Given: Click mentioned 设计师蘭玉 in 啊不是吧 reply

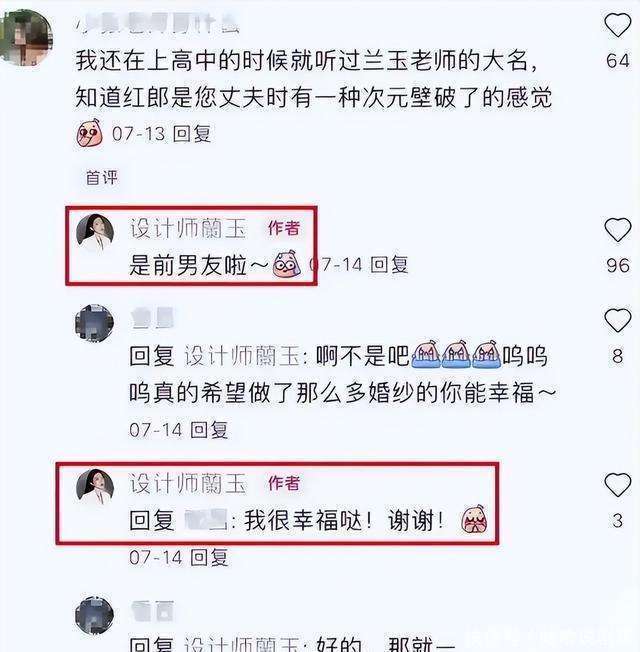Looking at the screenshot, I should [x=242, y=356].
